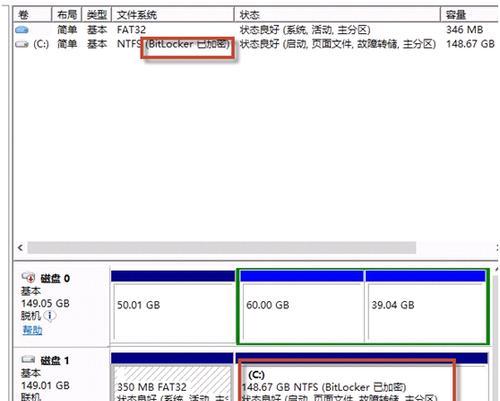500x401 pixels.
Task: Sort by the 容量 column header
Action: coord(469,15)
